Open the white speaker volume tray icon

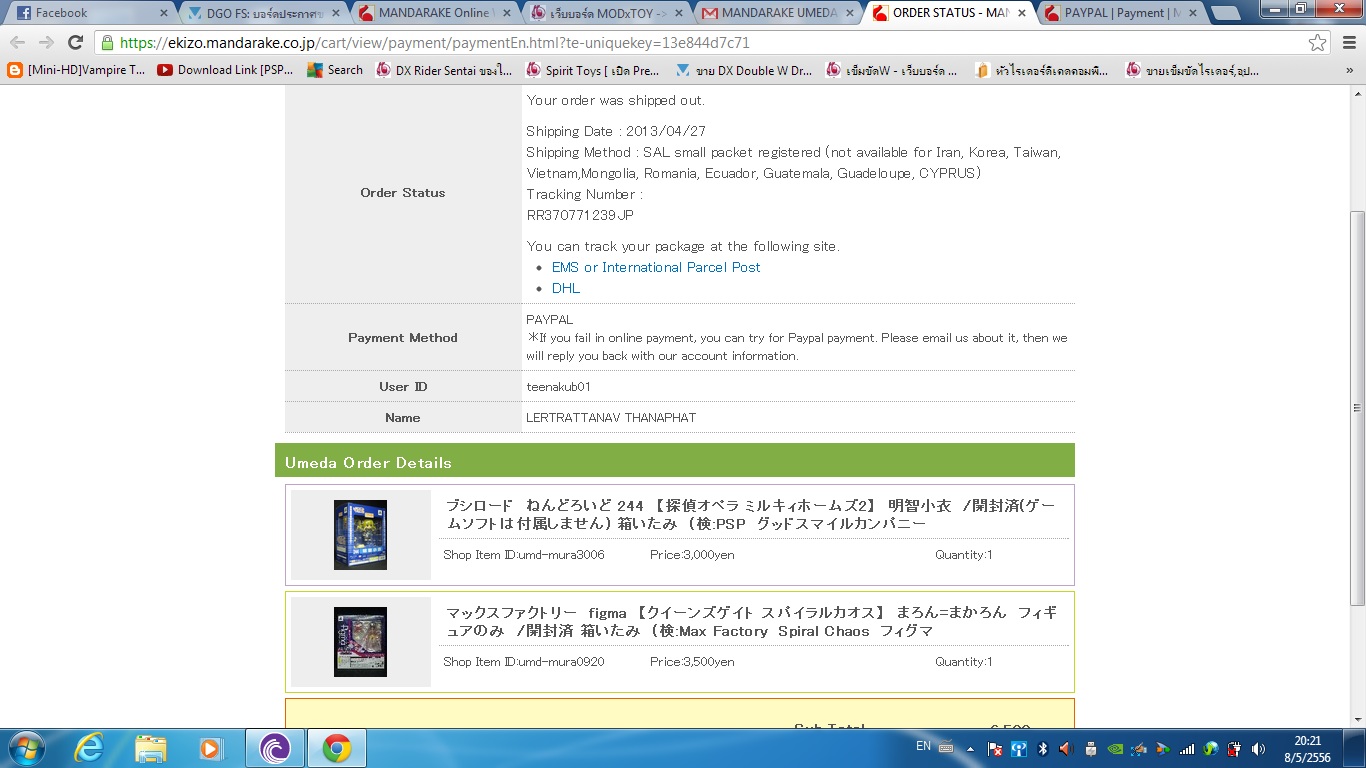pos(1258,748)
